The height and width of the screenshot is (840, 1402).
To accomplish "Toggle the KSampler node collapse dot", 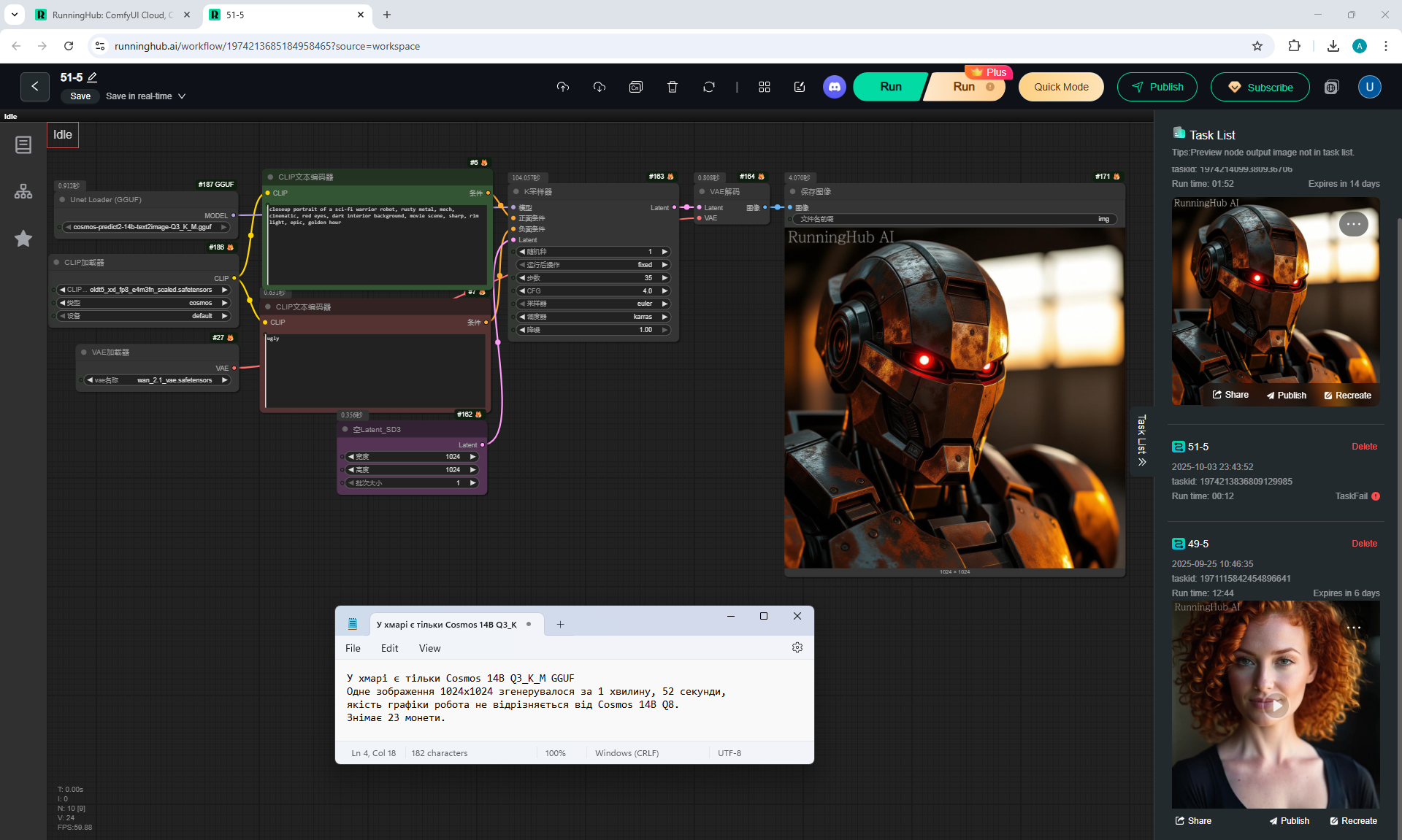I will click(516, 192).
